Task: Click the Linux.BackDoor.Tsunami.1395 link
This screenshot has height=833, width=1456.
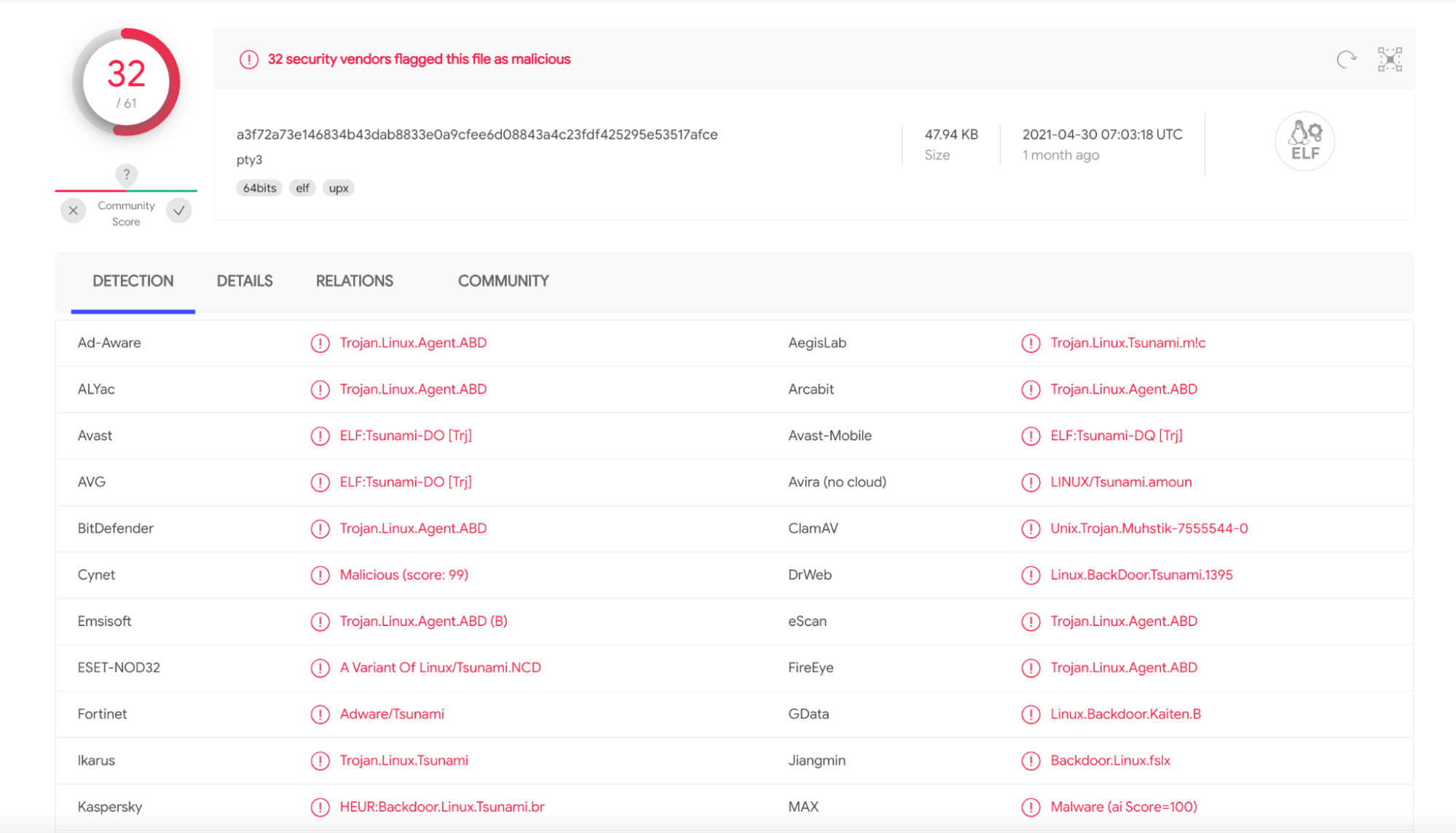Action: [x=1140, y=574]
